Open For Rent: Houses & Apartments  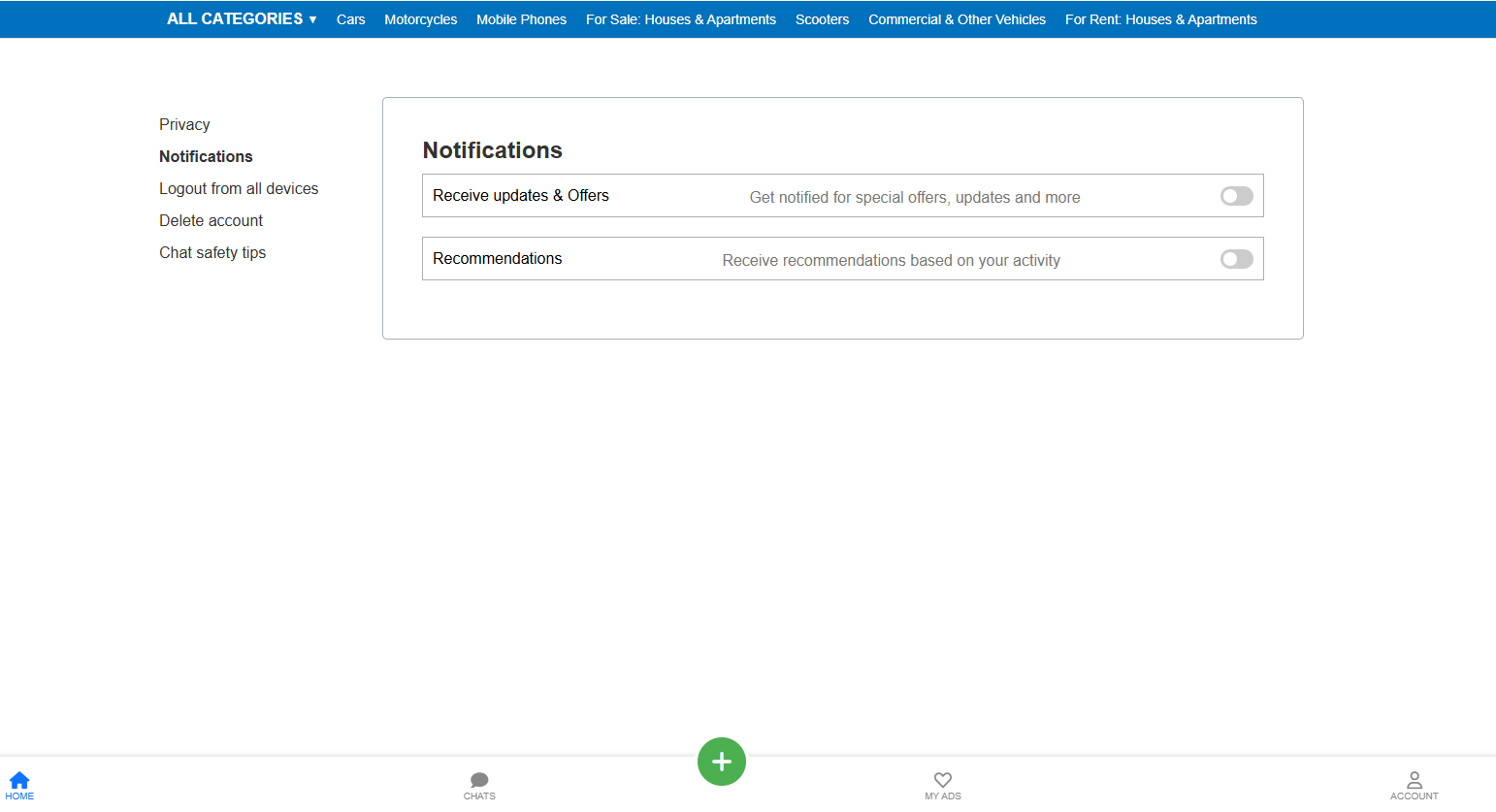click(1160, 19)
